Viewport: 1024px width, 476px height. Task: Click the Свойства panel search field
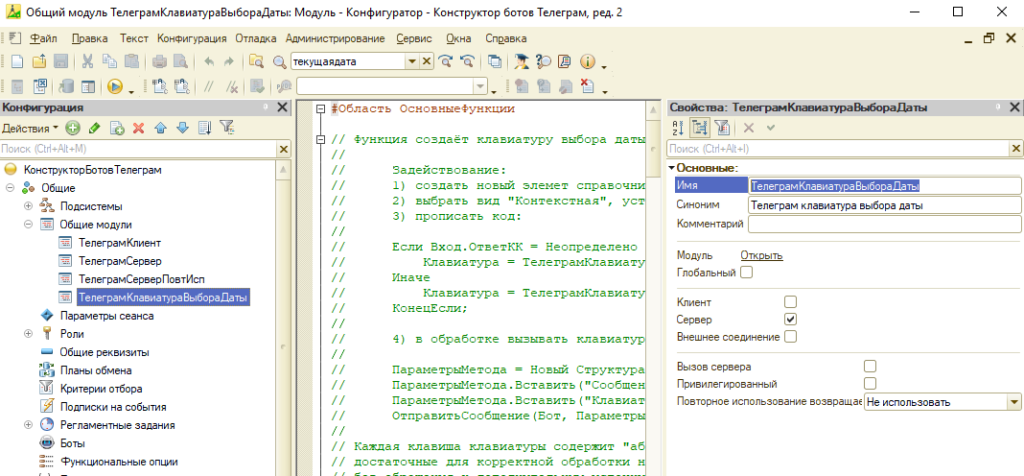click(837, 149)
